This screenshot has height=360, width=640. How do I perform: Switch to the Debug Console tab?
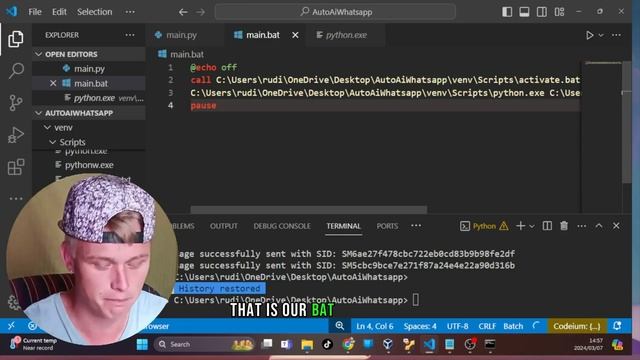282,226
